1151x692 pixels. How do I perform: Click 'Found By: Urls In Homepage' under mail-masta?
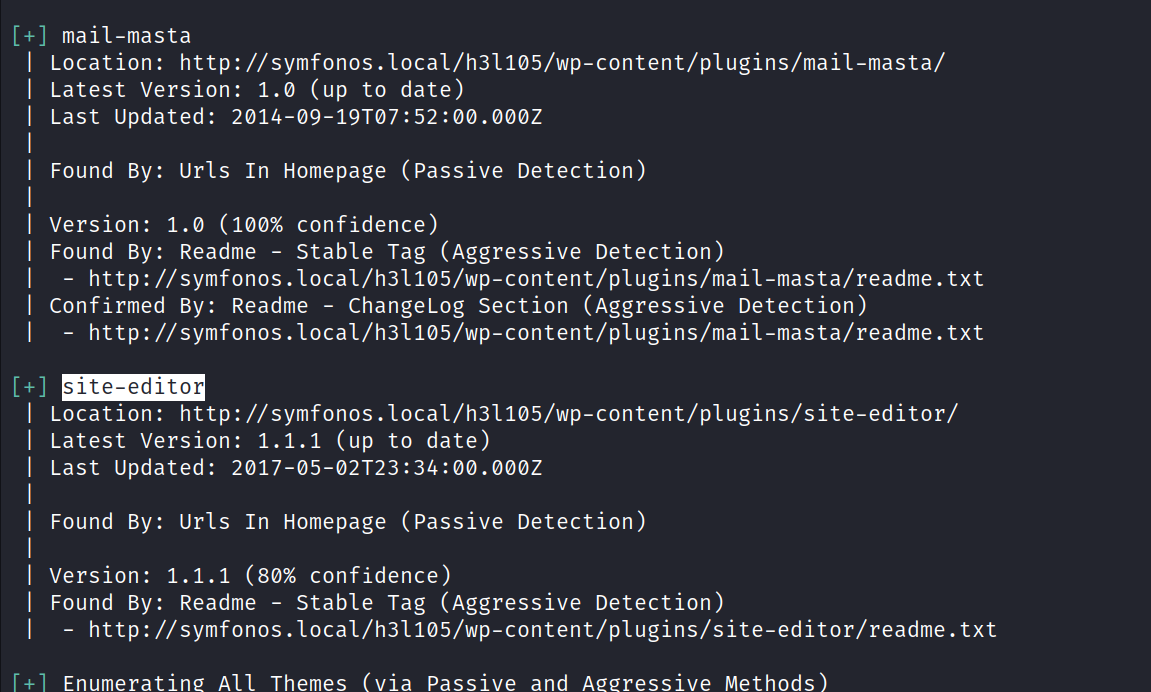[x=347, y=170]
